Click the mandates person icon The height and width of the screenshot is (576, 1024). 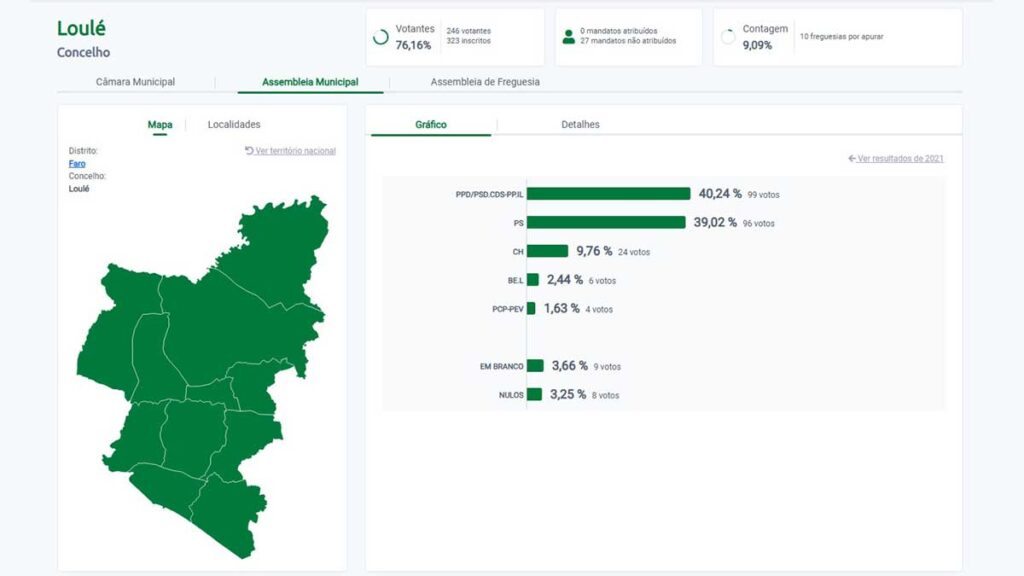[568, 37]
